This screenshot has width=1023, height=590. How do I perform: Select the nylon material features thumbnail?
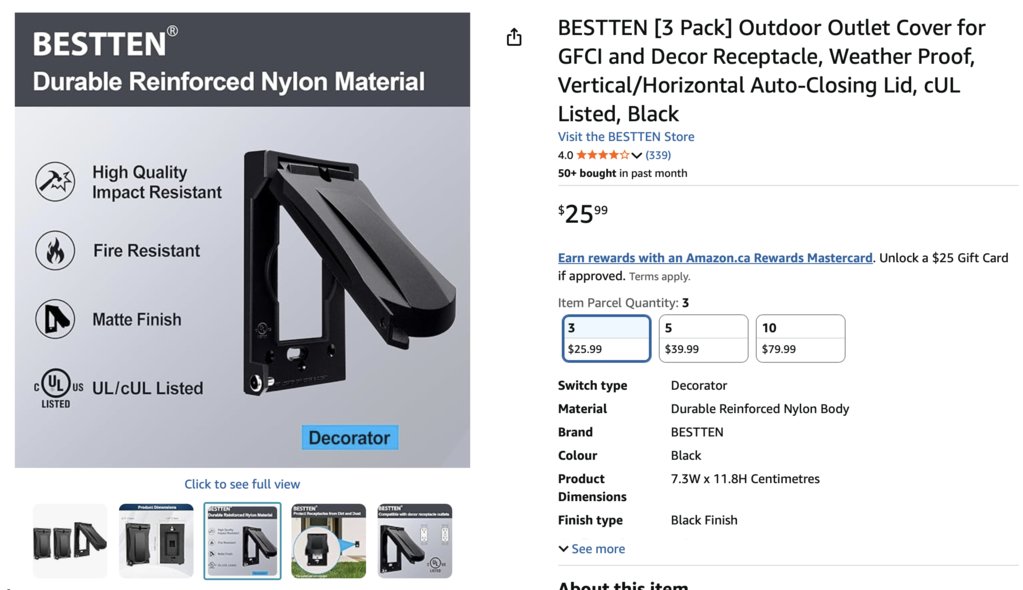point(242,541)
